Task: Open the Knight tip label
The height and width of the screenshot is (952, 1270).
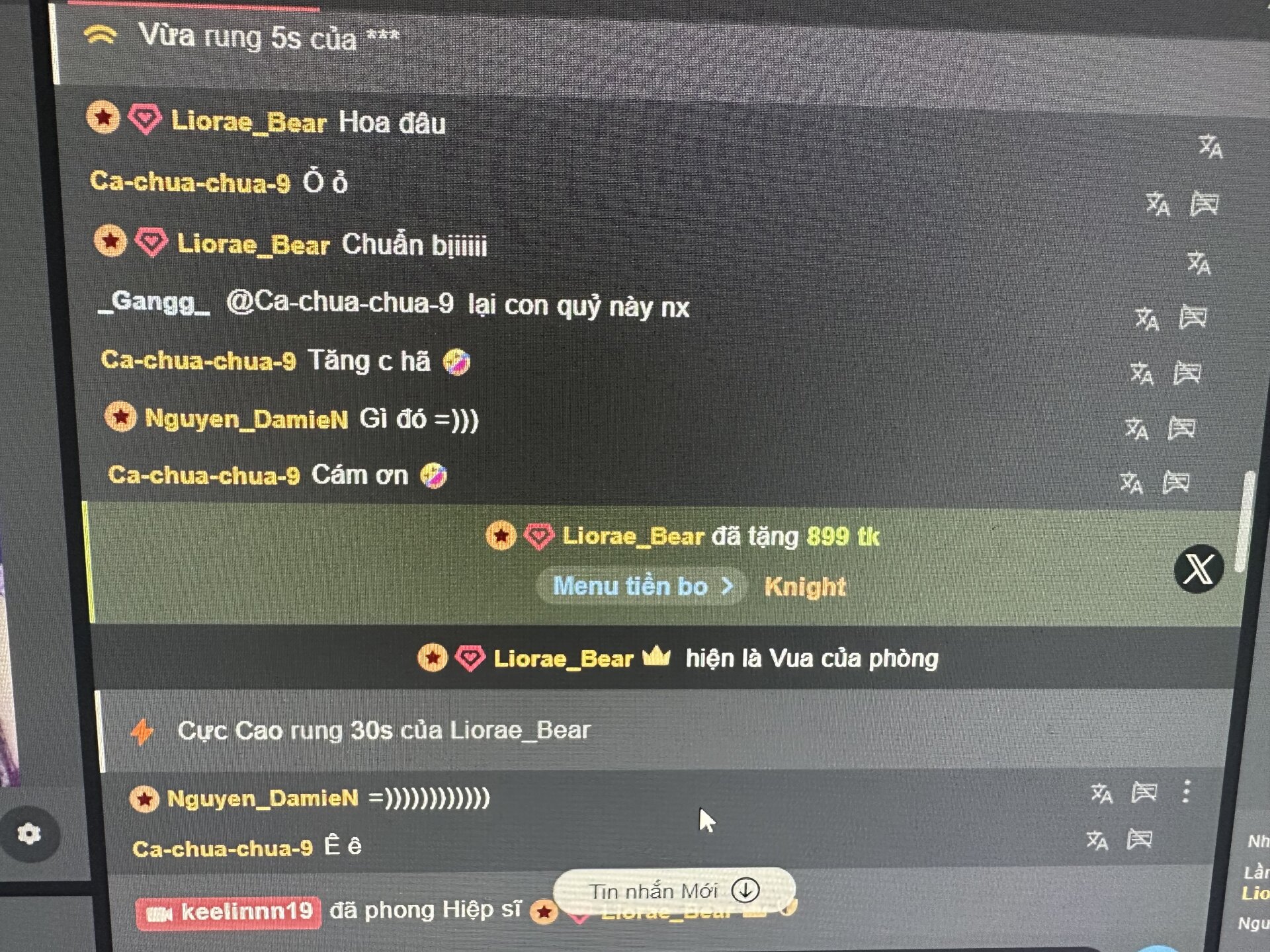Action: 805,587
